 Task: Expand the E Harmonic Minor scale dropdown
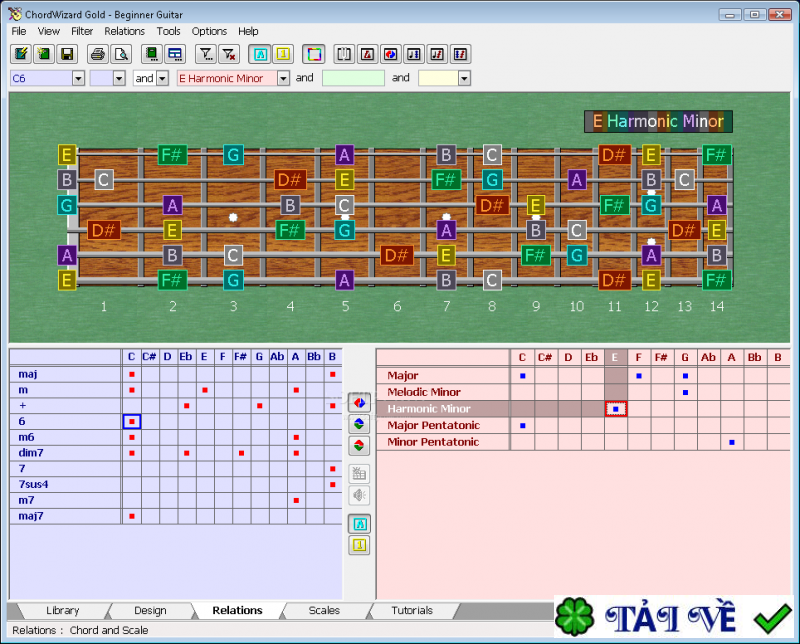click(283, 78)
